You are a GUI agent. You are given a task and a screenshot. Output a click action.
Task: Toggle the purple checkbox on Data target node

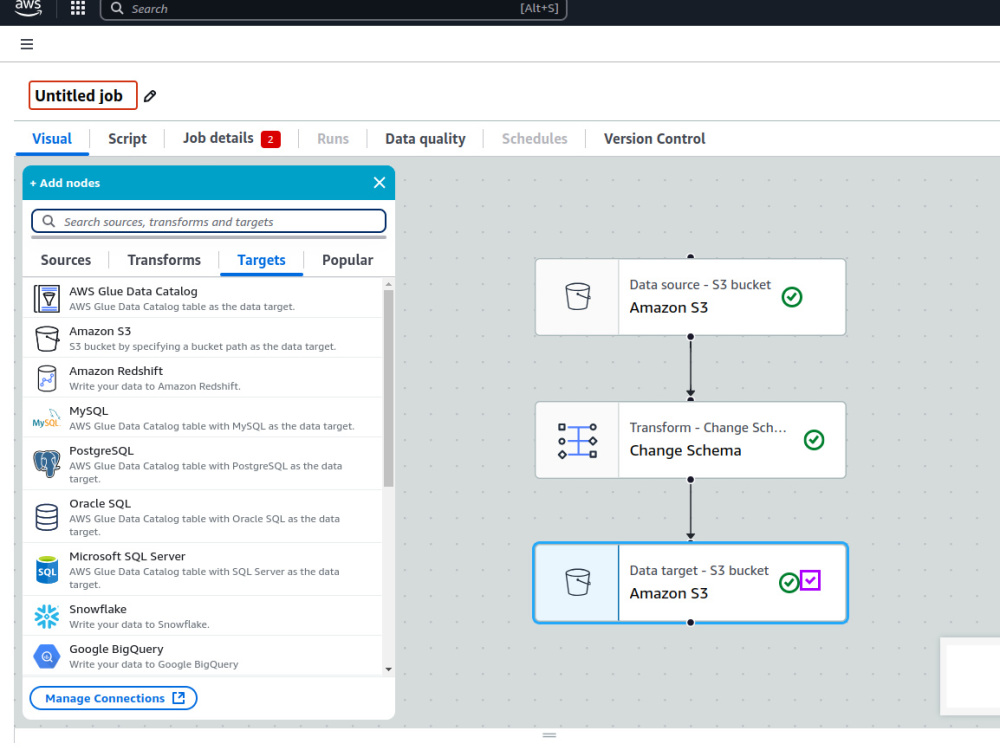(810, 580)
